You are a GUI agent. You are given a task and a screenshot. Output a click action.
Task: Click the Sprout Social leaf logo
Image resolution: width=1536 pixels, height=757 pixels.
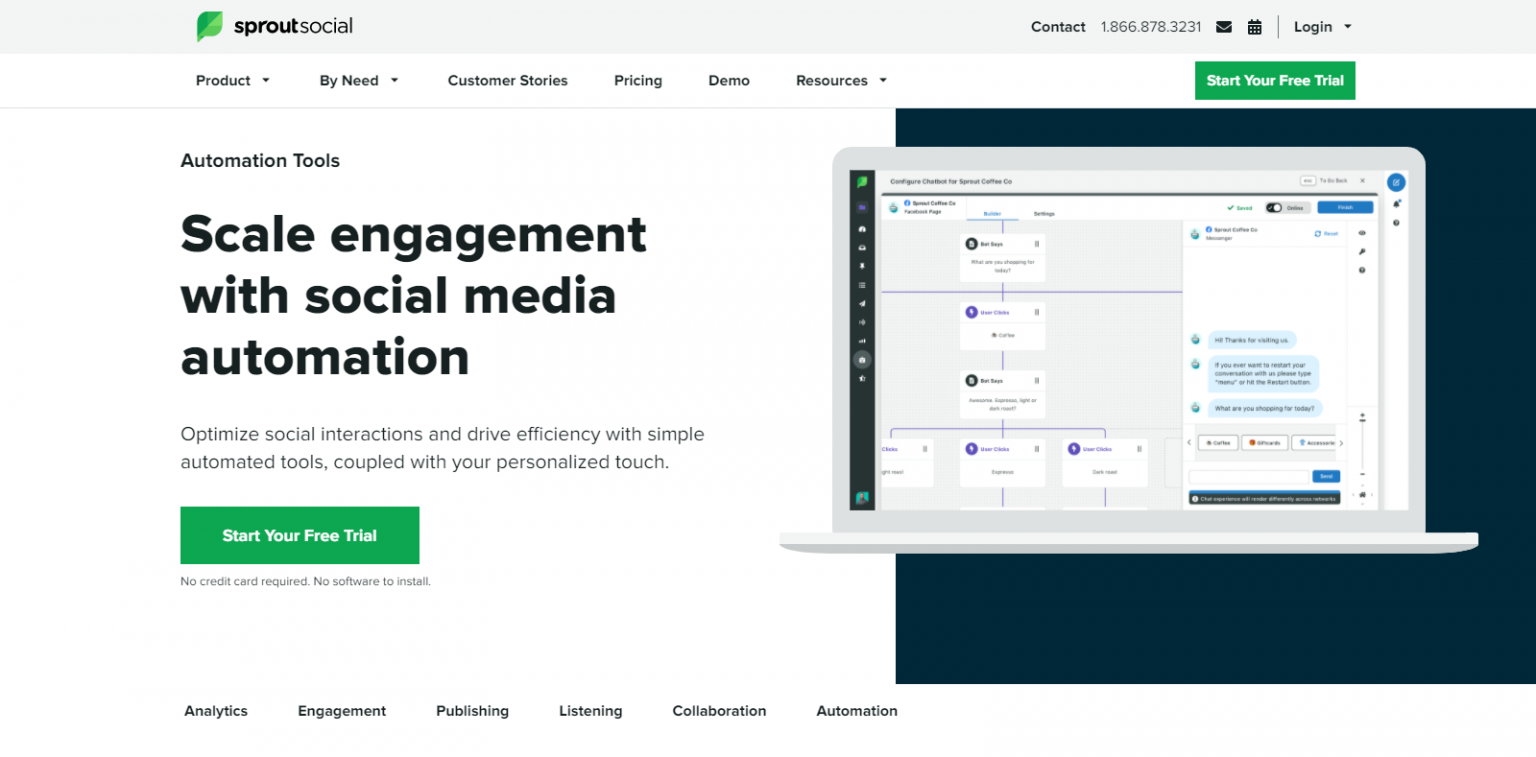210,26
